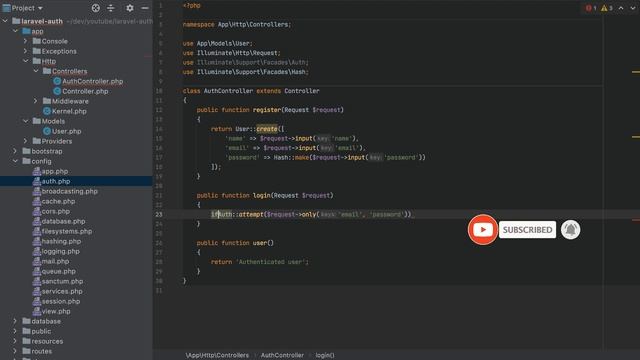
Task: Expand the public folder
Action: pos(15,331)
